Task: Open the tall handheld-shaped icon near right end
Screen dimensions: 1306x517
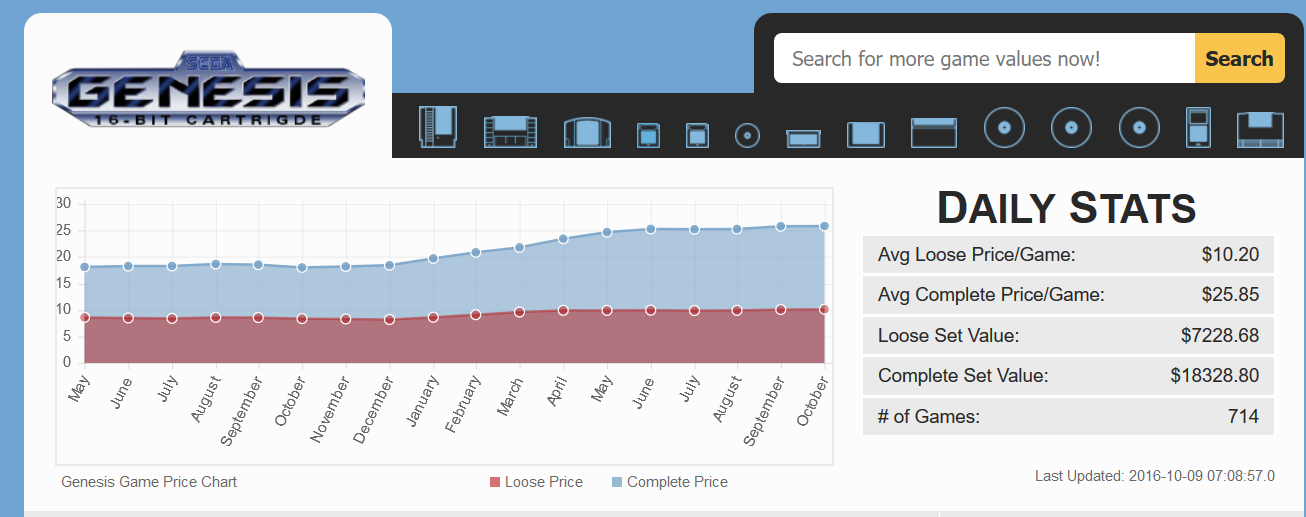Action: [x=1197, y=128]
